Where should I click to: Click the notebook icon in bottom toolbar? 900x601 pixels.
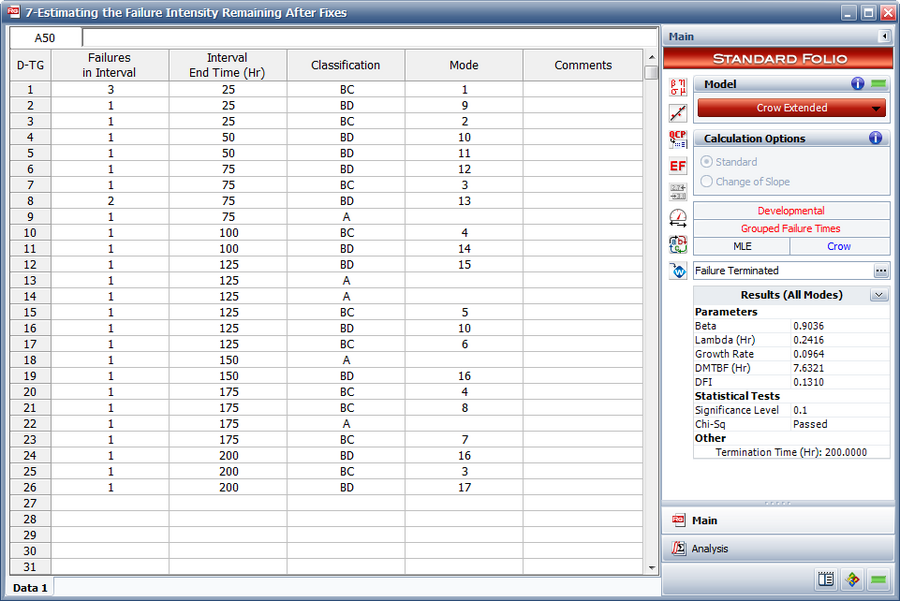[x=825, y=579]
